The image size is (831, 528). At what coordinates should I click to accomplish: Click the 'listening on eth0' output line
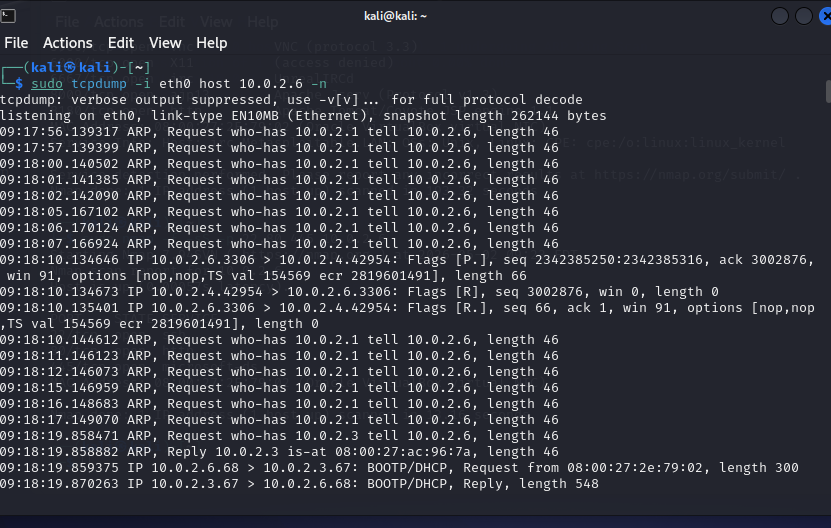[303, 116]
